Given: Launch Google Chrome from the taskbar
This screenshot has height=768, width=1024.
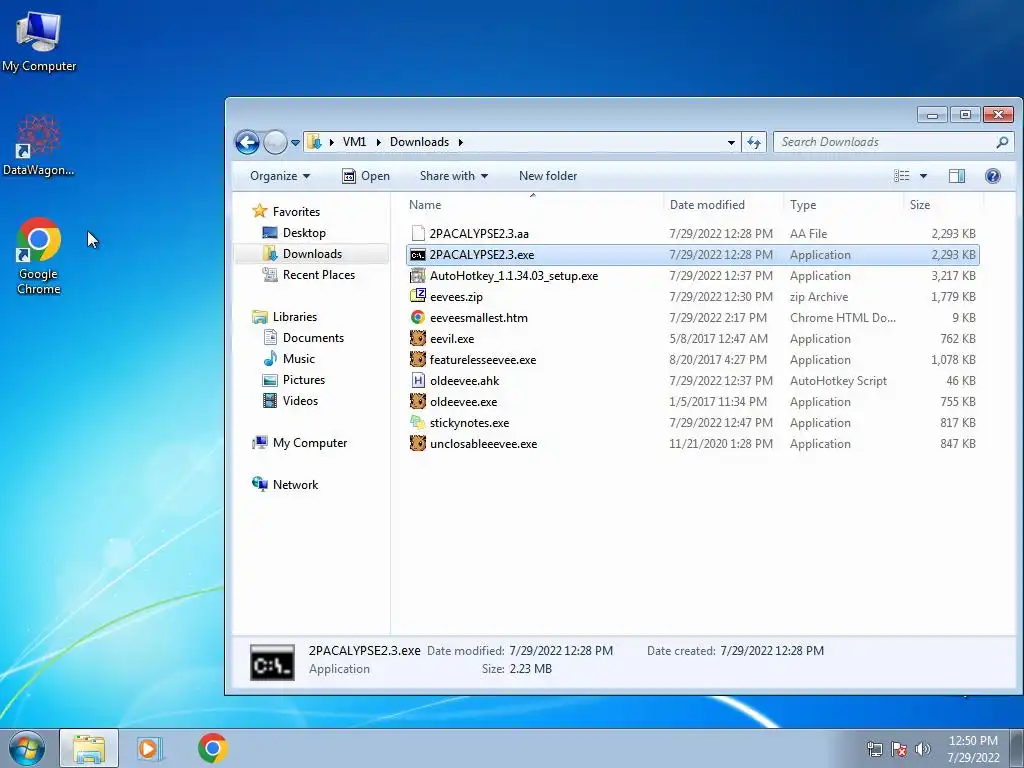Looking at the screenshot, I should (x=212, y=748).
